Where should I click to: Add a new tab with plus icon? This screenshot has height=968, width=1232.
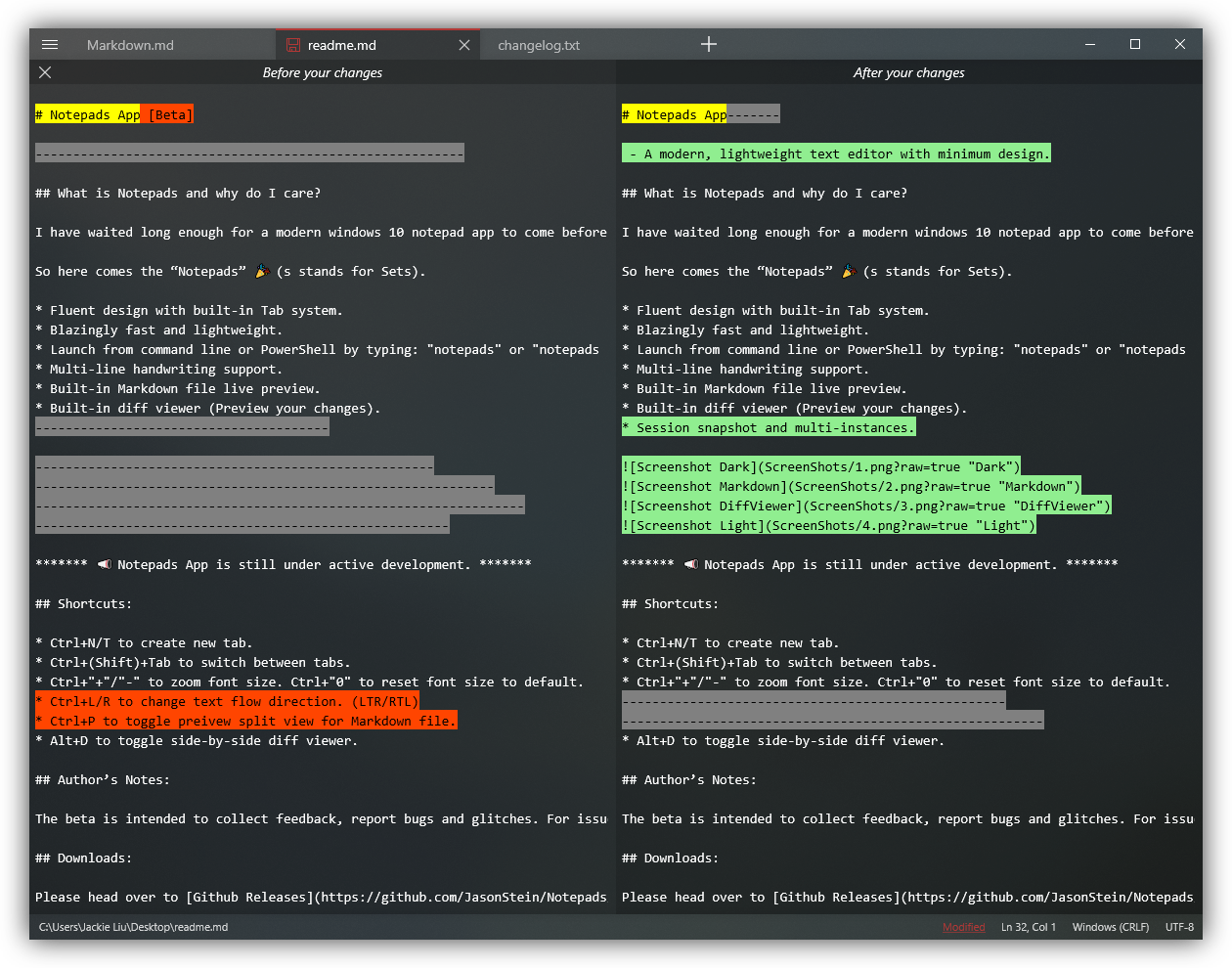pos(709,44)
